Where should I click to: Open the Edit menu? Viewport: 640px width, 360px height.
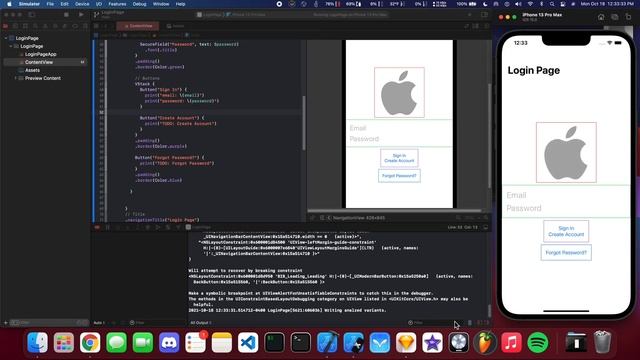click(64, 4)
